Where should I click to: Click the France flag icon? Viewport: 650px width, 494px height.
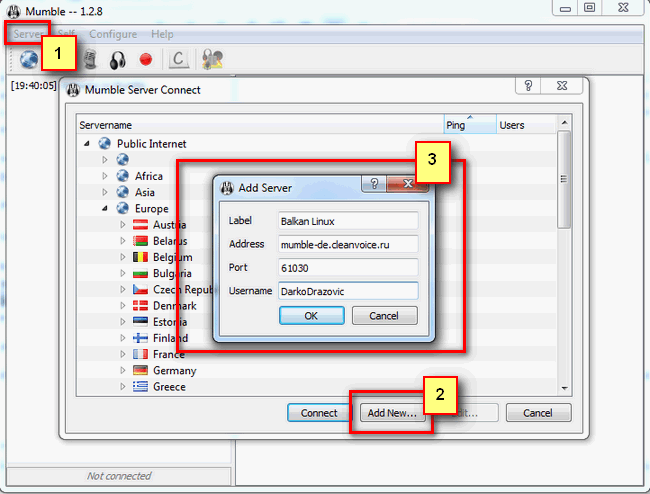(x=140, y=354)
